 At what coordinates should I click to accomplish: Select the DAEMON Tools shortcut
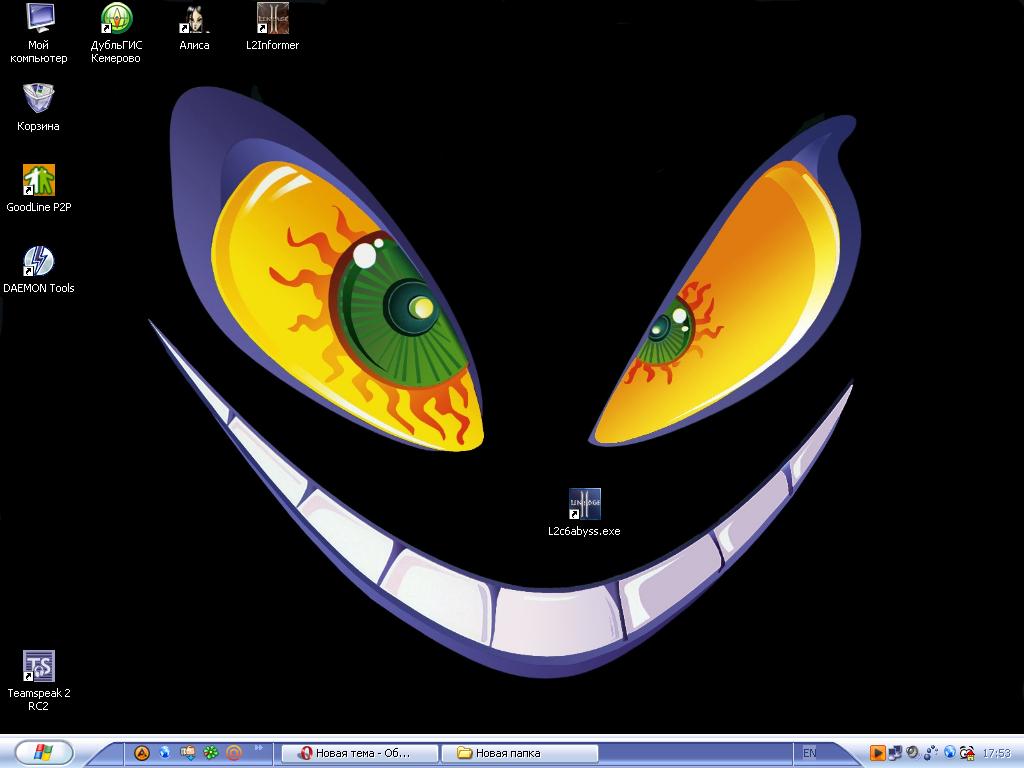39,270
